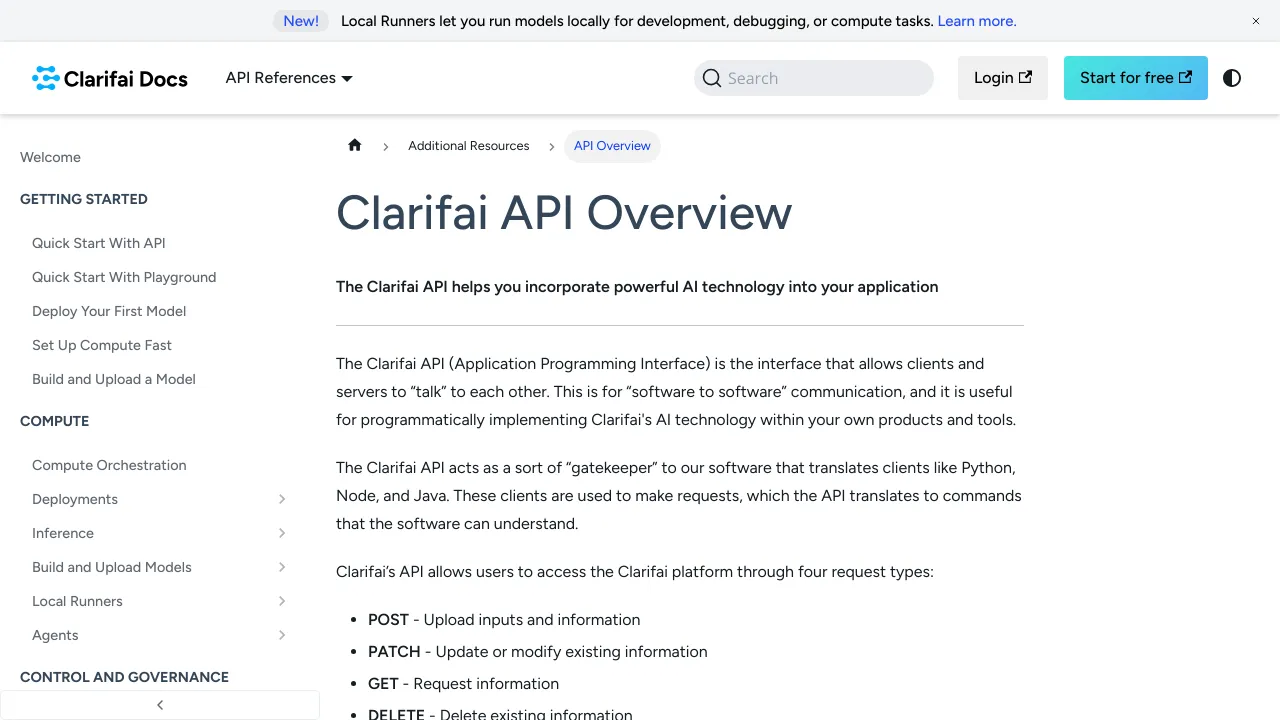Expand the Agents sidebar section

click(282, 635)
